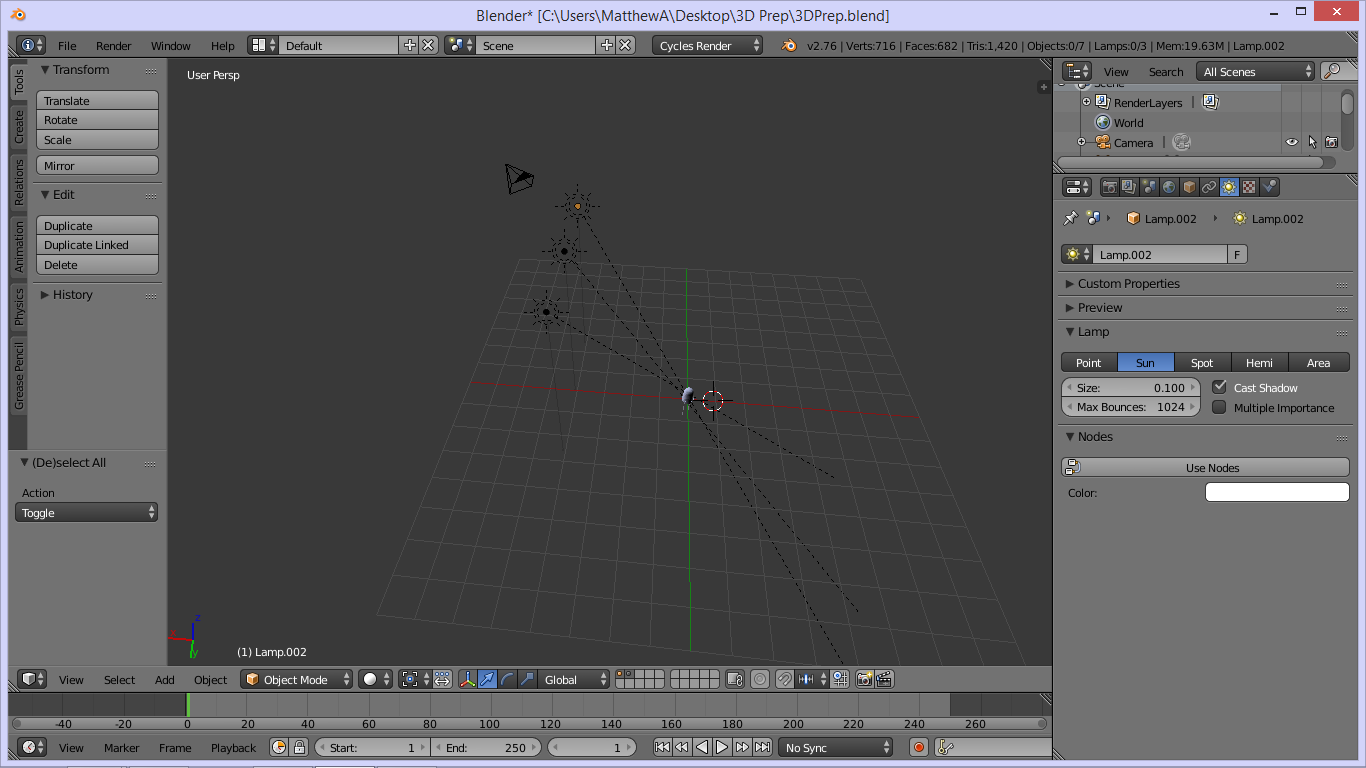Open the viewport shading mode dropdown
1366x768 pixels.
pos(376,679)
